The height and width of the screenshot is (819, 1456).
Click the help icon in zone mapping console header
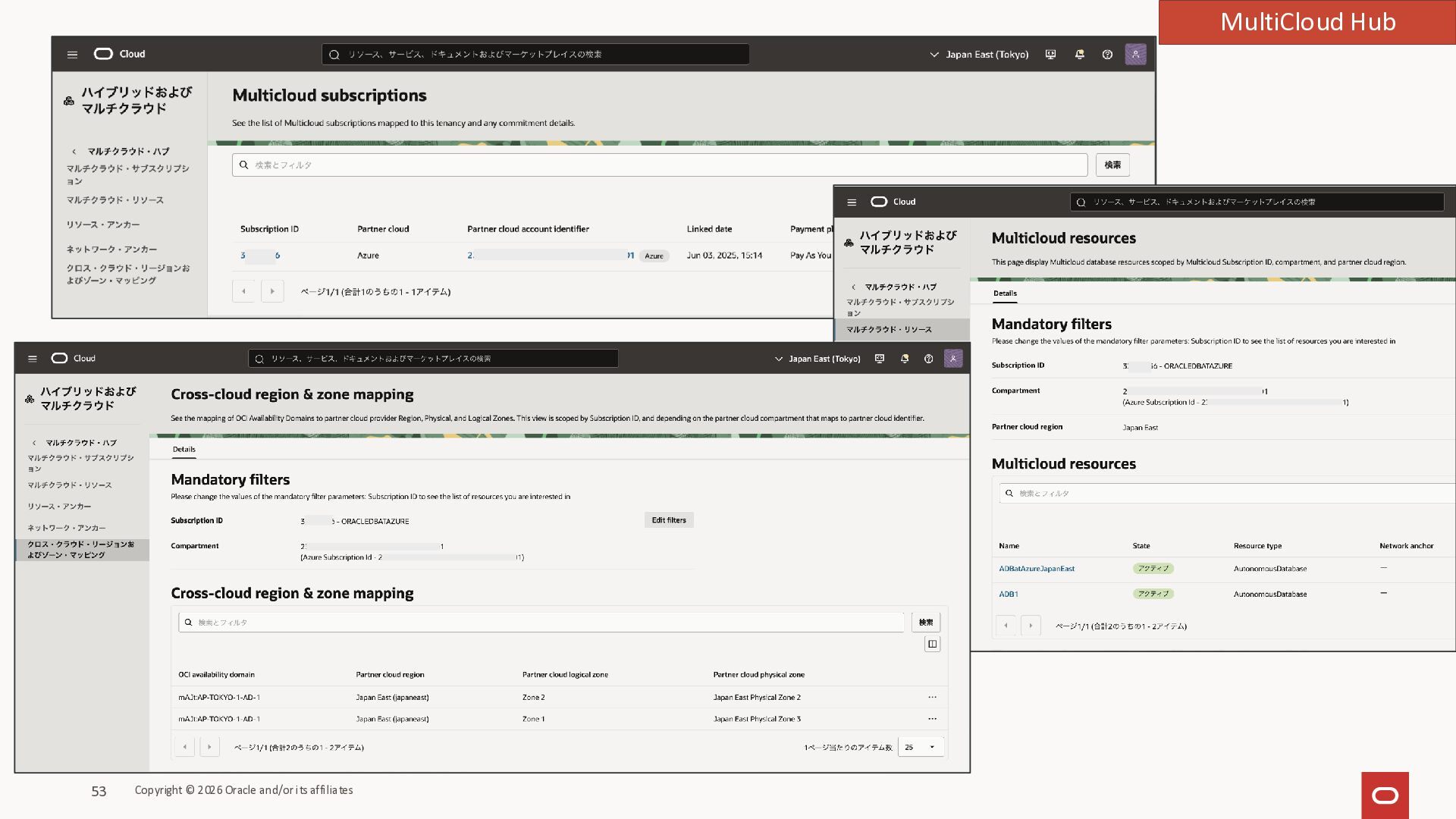928,359
